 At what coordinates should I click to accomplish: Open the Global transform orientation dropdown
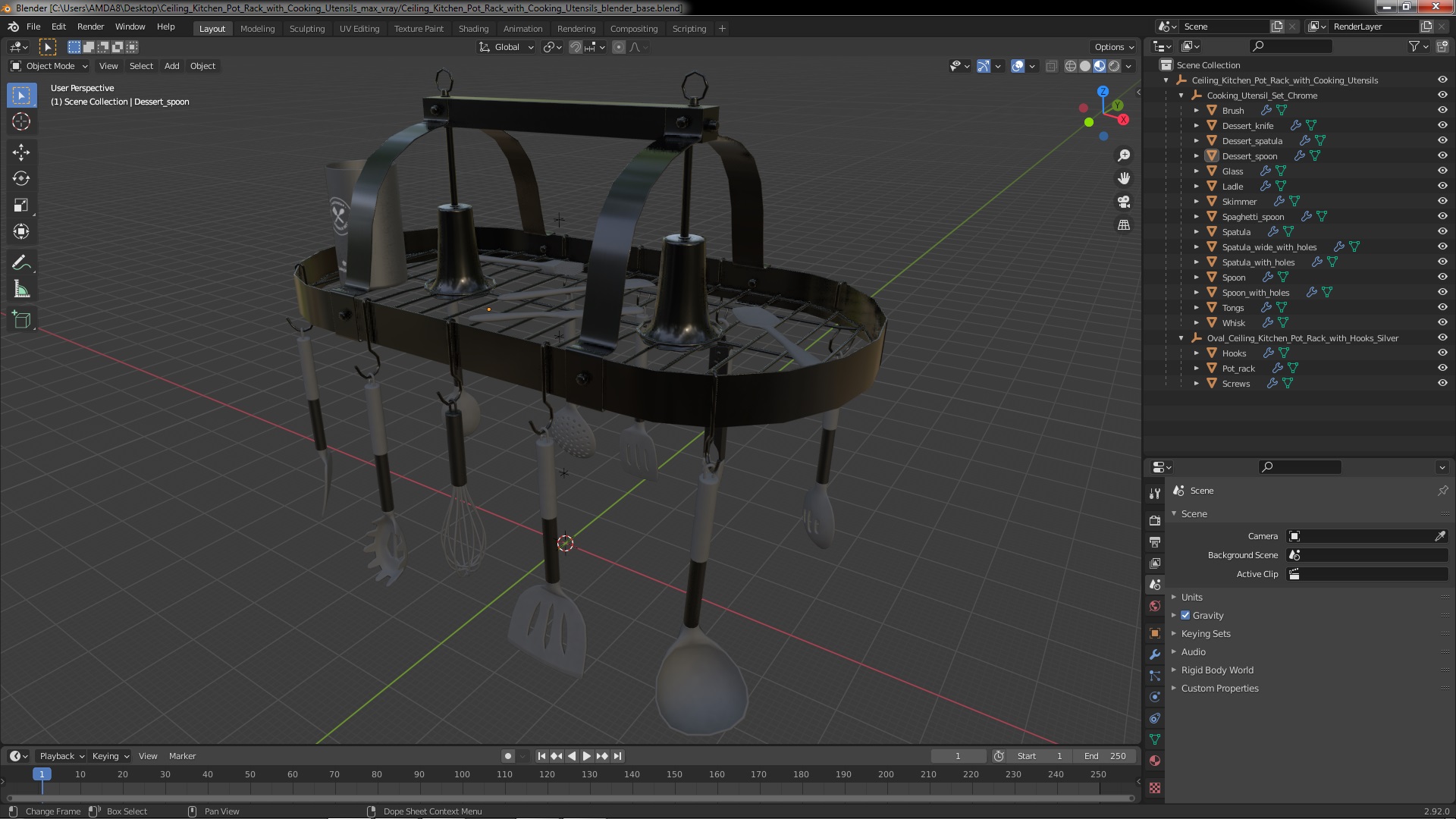click(x=506, y=47)
